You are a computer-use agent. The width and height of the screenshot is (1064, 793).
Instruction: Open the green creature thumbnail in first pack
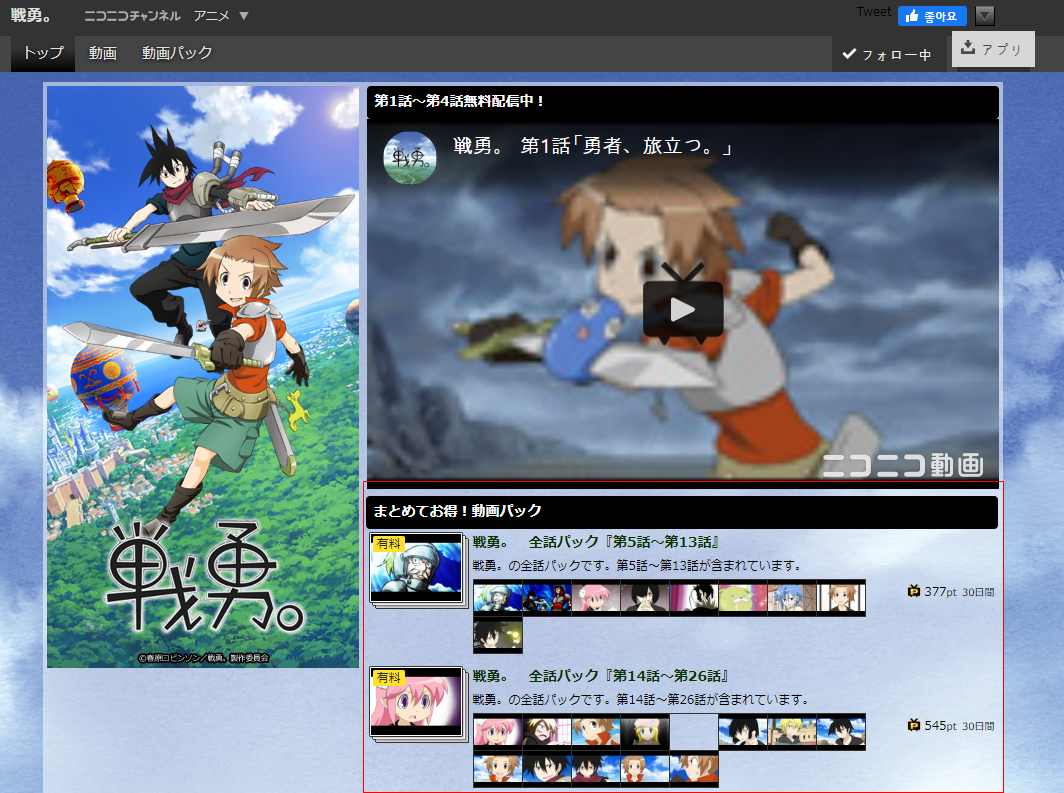tap(742, 598)
